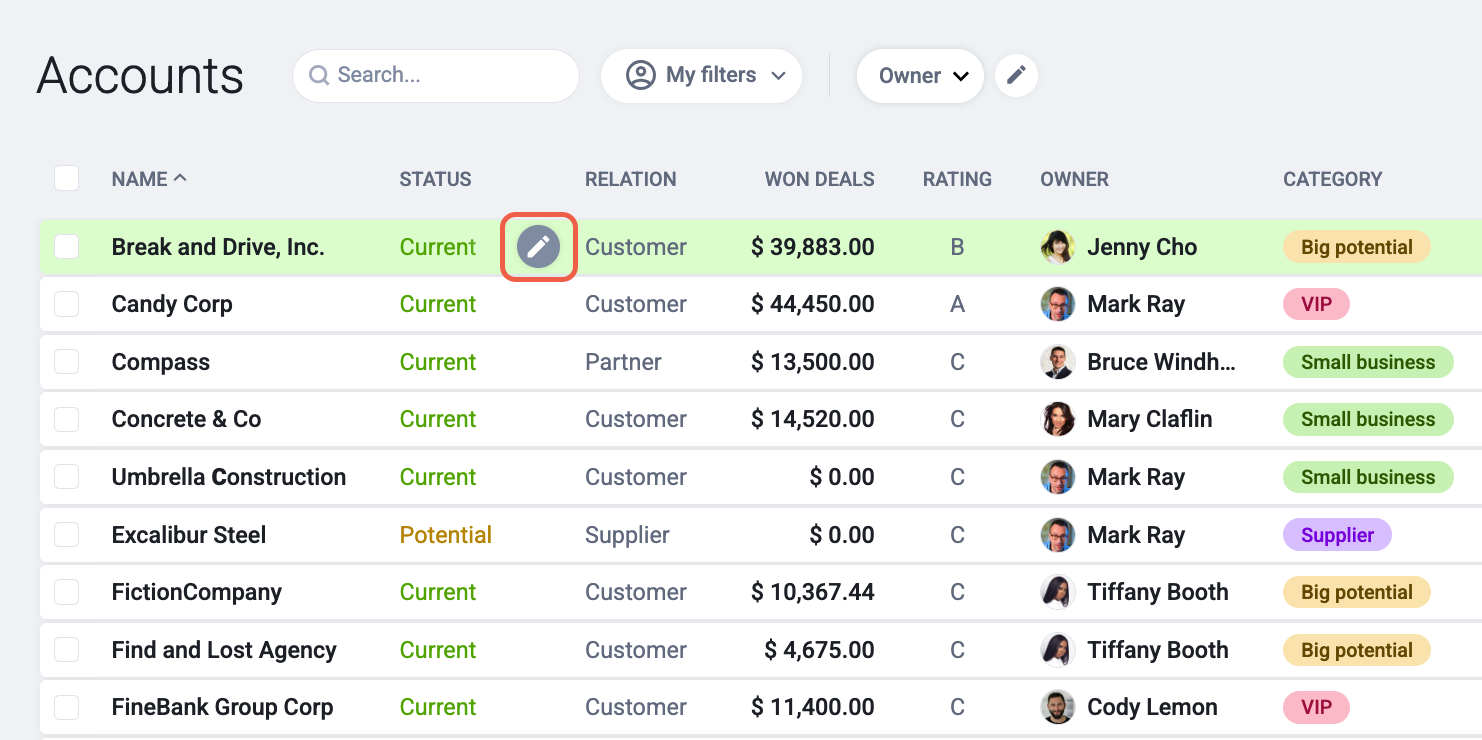Viewport: 1482px width, 740px height.
Task: Click the Small business tag for Umbrella Construction
Action: coord(1368,477)
